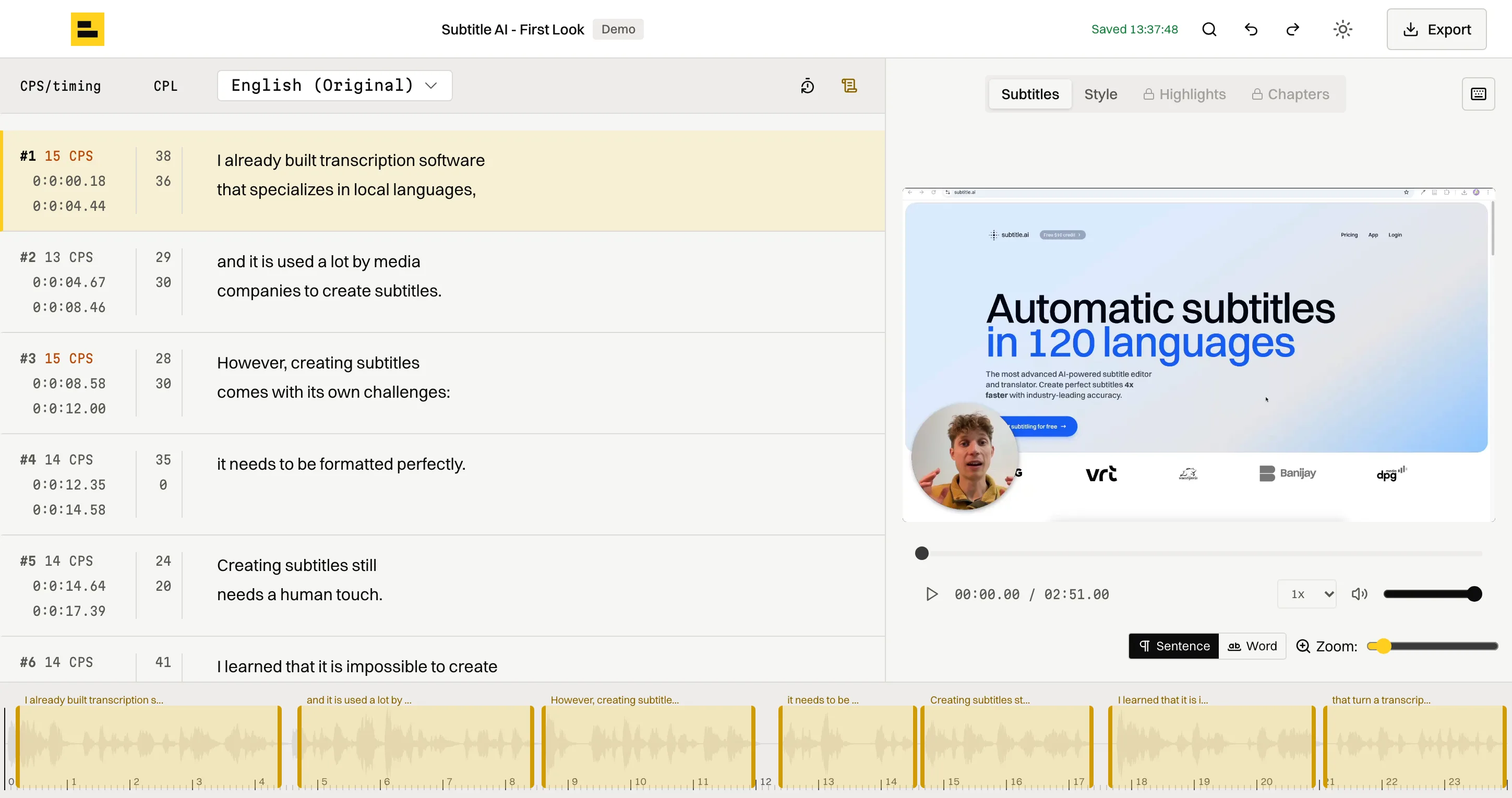Click the timeline zoom slider

point(1432,646)
